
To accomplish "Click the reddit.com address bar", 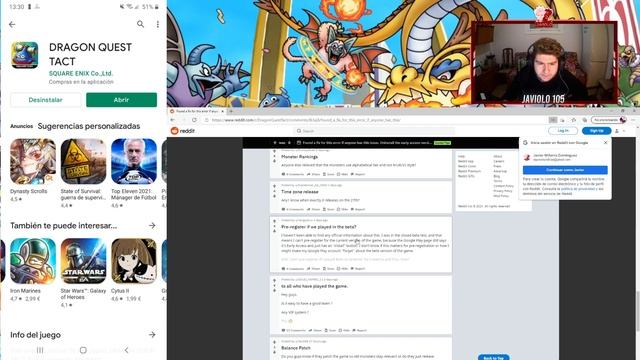I will pos(376,120).
